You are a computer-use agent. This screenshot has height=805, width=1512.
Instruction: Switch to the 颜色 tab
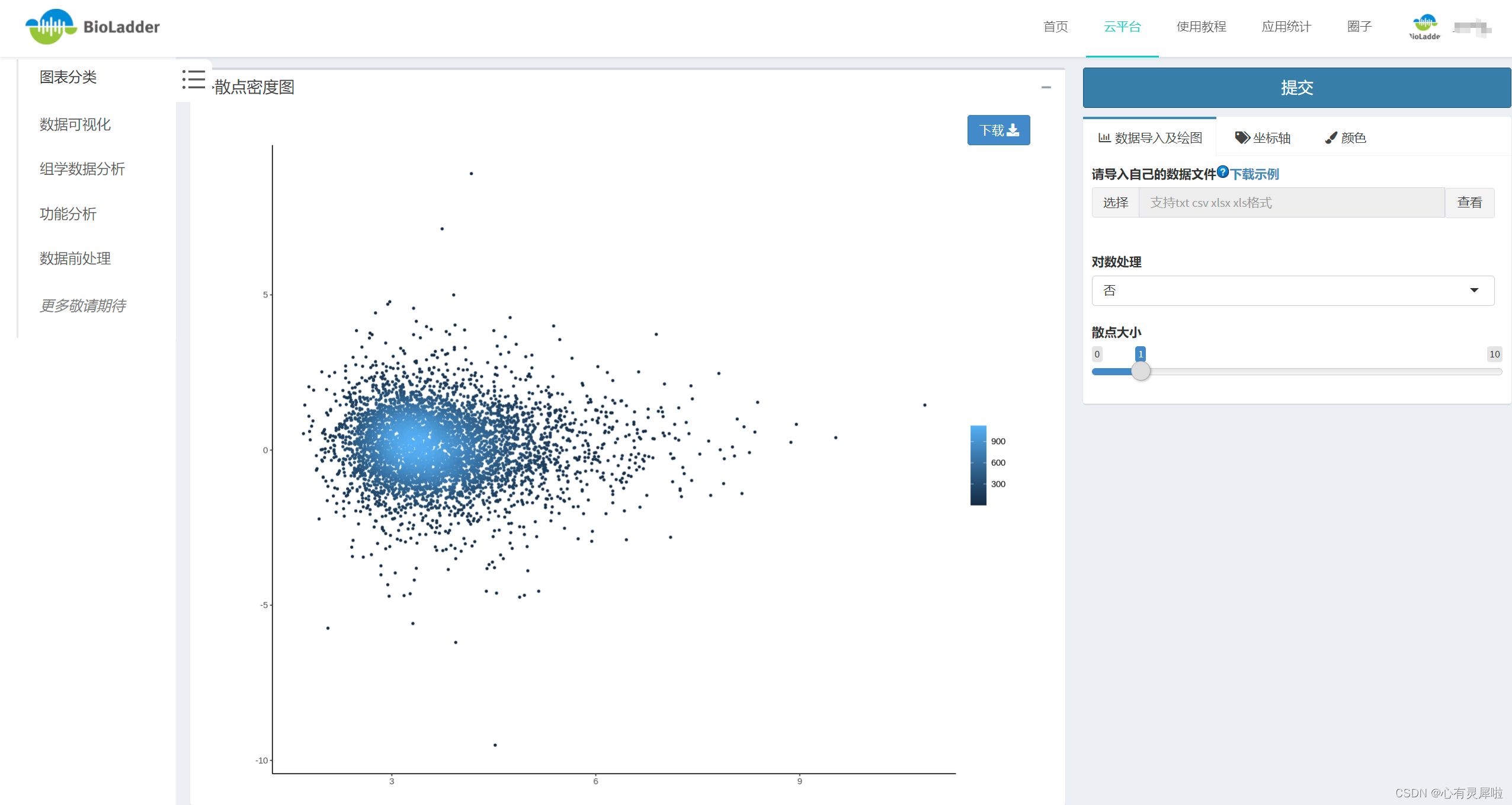pyautogui.click(x=1346, y=138)
